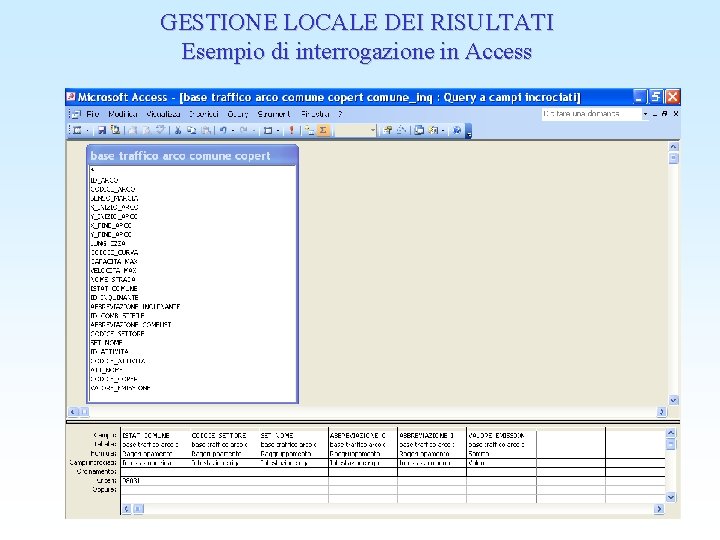Click the file search icon beside Save
The width and height of the screenshot is (720, 540).
tap(115, 130)
